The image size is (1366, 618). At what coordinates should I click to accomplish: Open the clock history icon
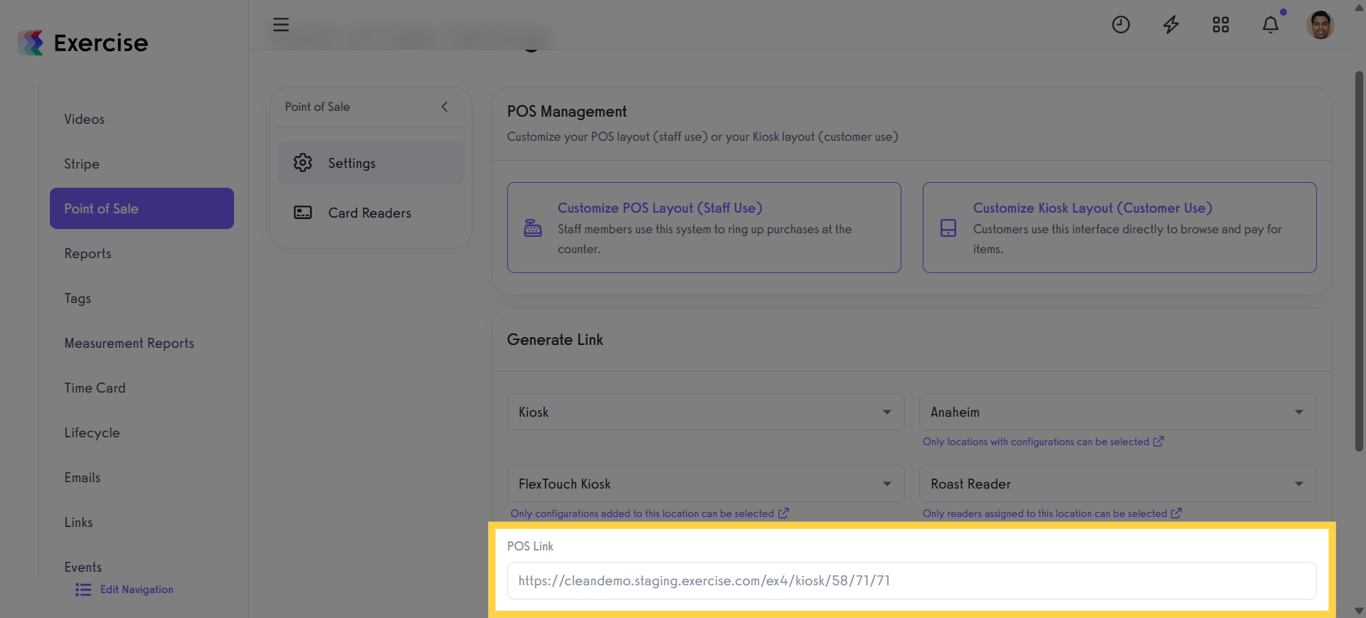point(1121,25)
